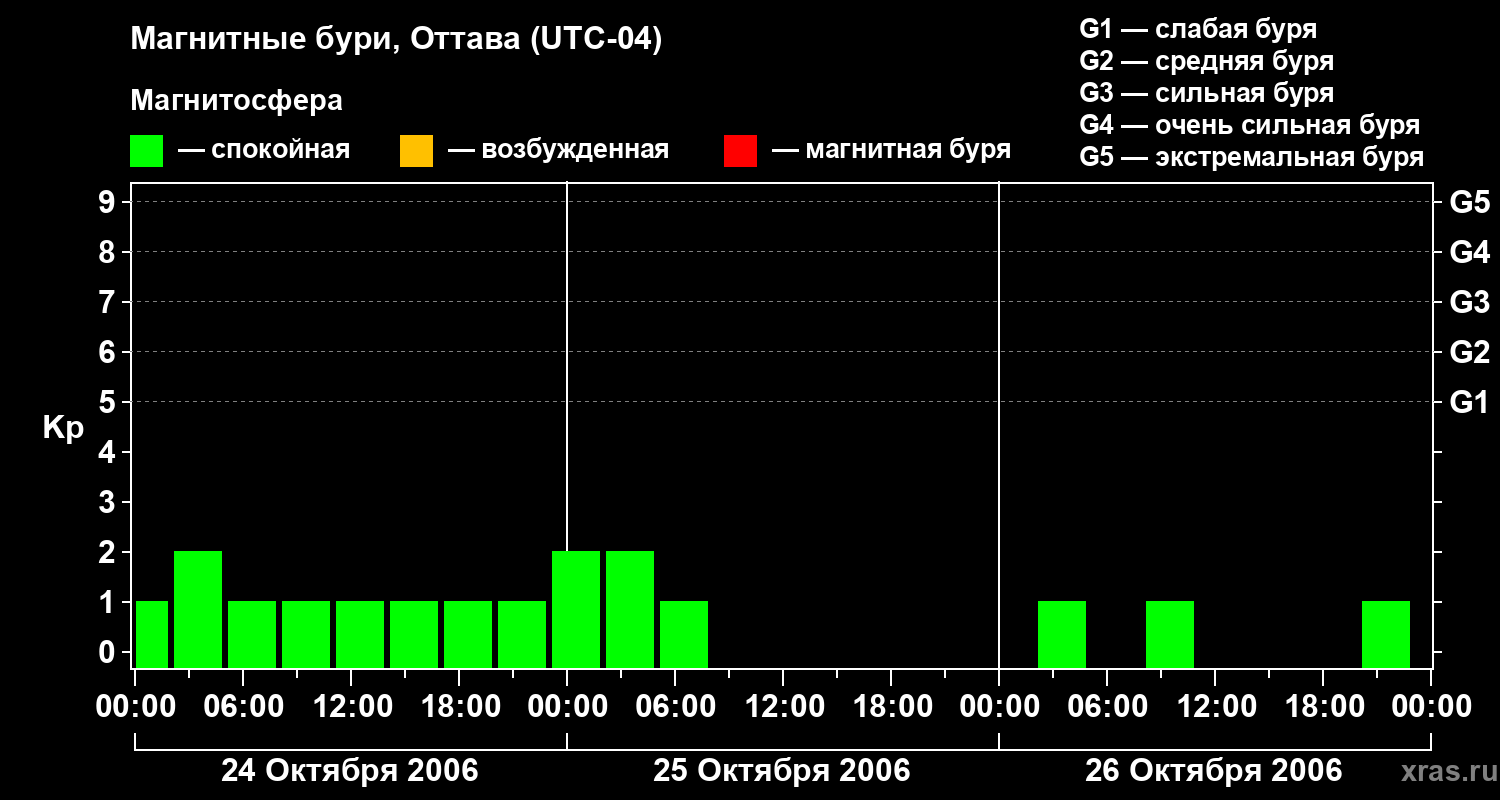
Task: Click the Kp 2 bar early morning 24 October
Action: [198, 610]
